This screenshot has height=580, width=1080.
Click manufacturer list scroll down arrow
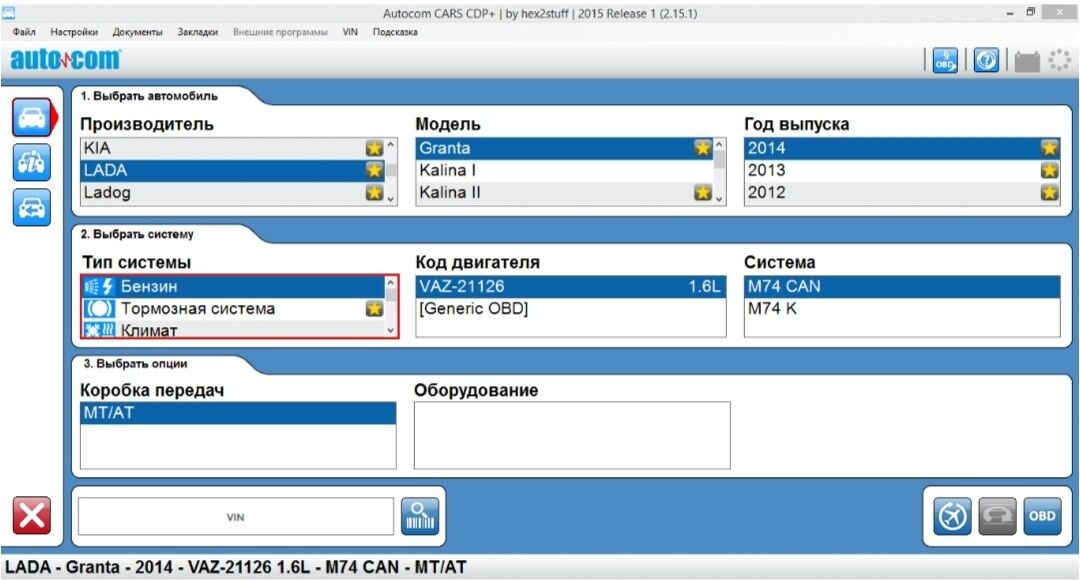(391, 198)
